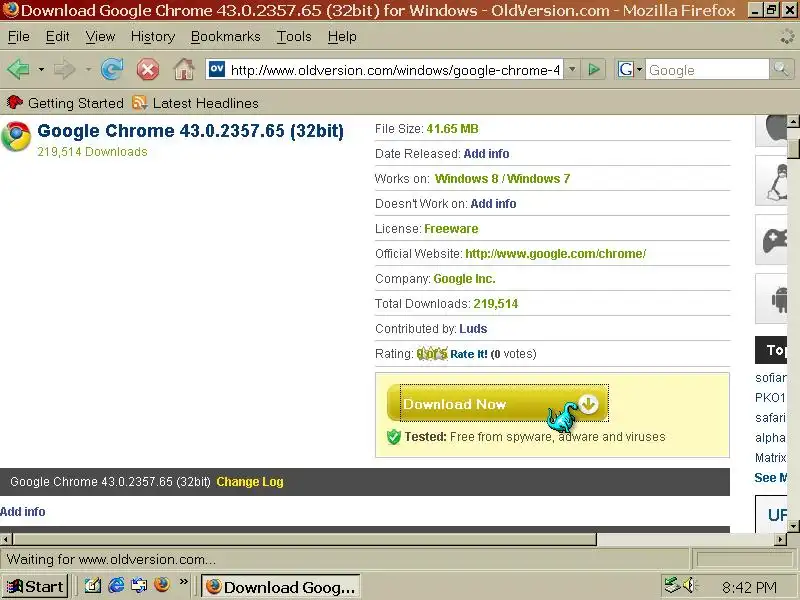
Task: Click the Download Goog... taskbar button
Action: (x=281, y=587)
